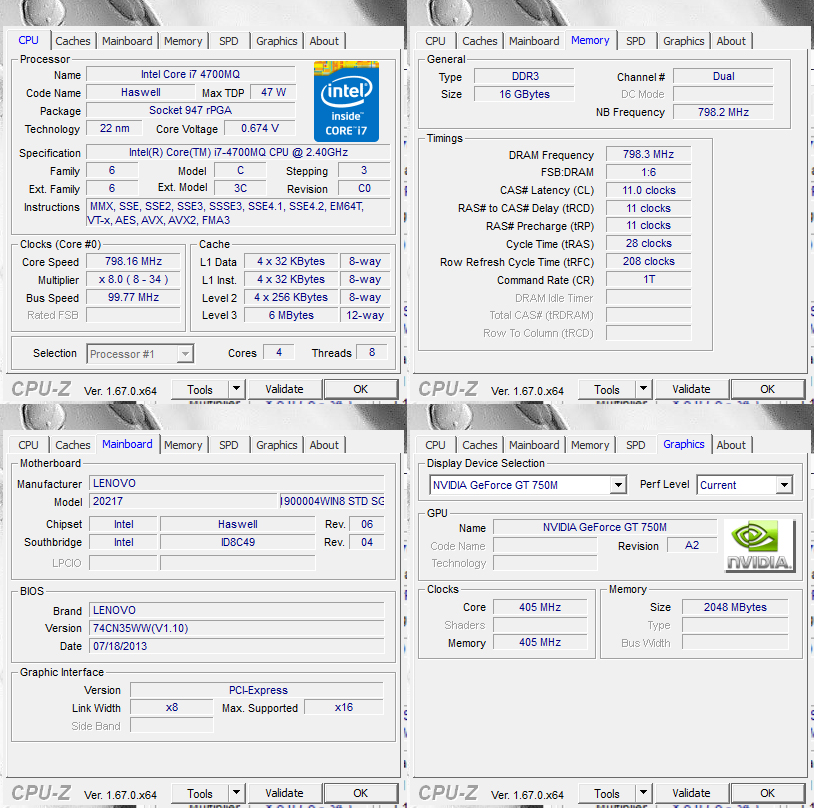The height and width of the screenshot is (808, 814).
Task: Click the Level 3 cache value 6 MBytes
Action: [291, 315]
